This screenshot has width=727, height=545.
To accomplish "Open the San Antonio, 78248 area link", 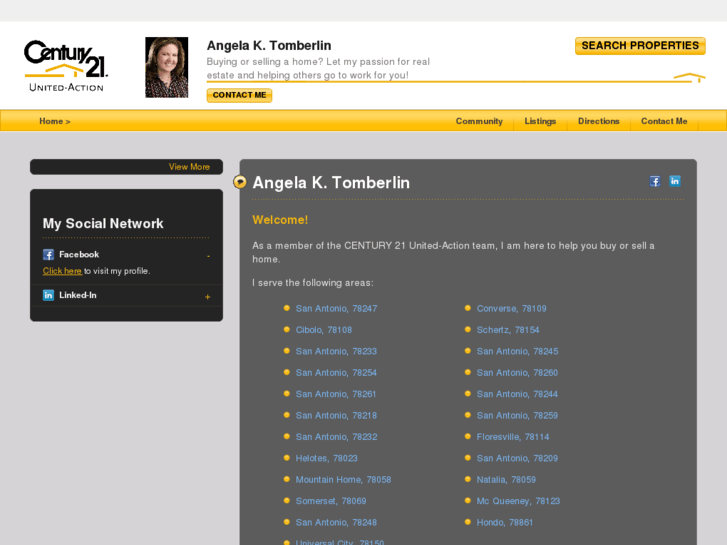I will (x=336, y=522).
